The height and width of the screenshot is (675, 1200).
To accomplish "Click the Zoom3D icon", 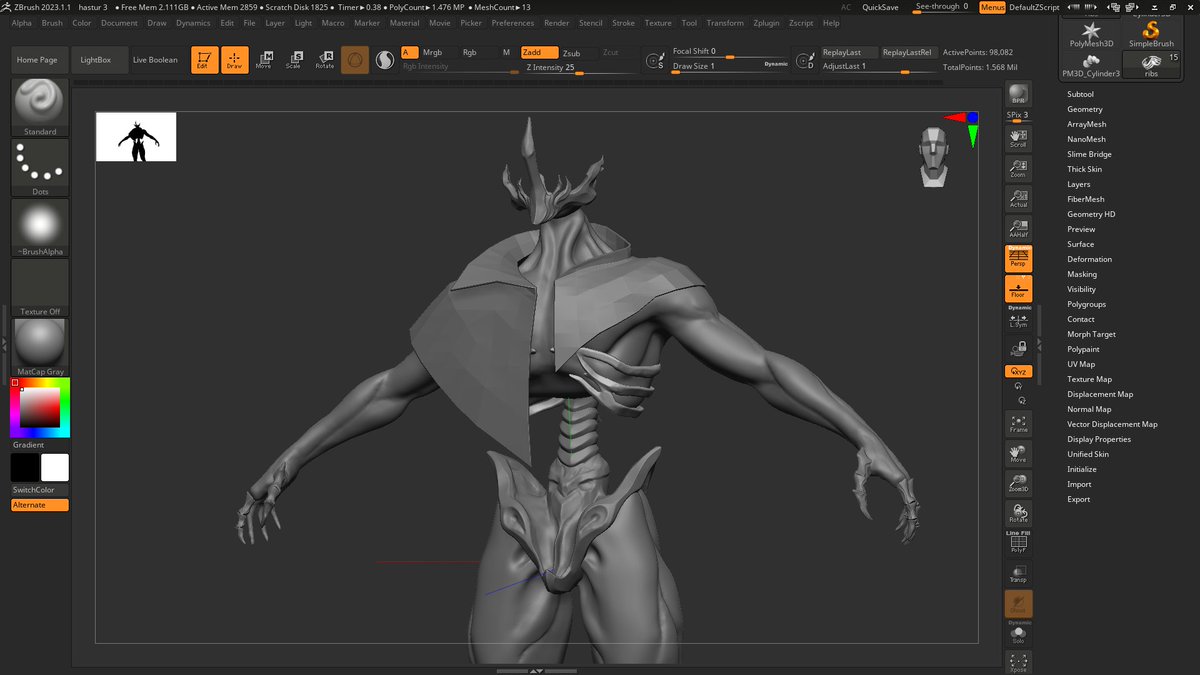I will pos(1018,483).
